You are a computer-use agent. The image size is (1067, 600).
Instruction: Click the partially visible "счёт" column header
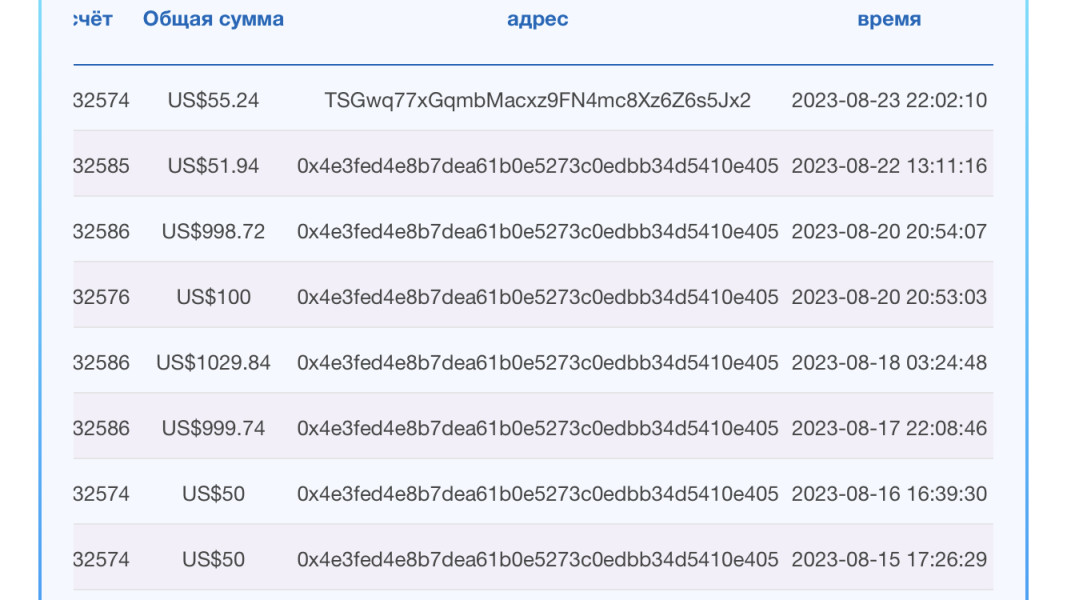coord(93,19)
